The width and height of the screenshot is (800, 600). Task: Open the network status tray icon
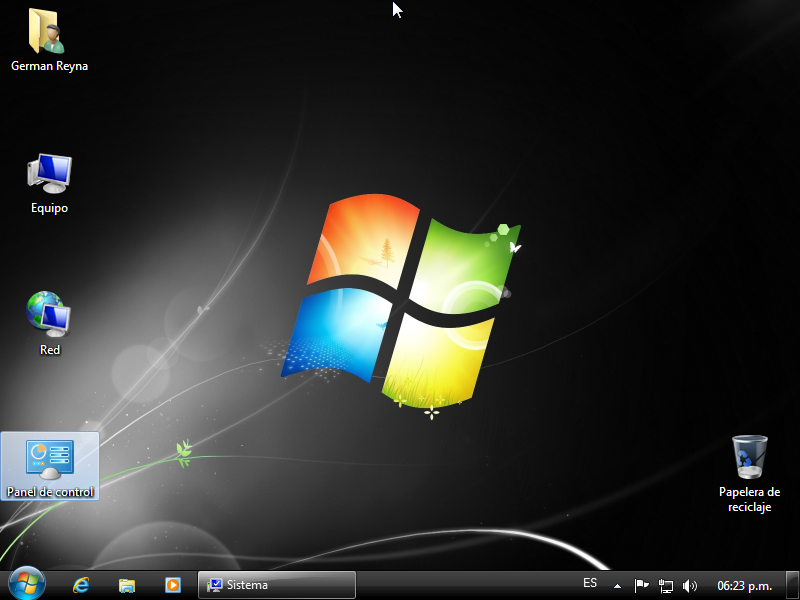[666, 586]
